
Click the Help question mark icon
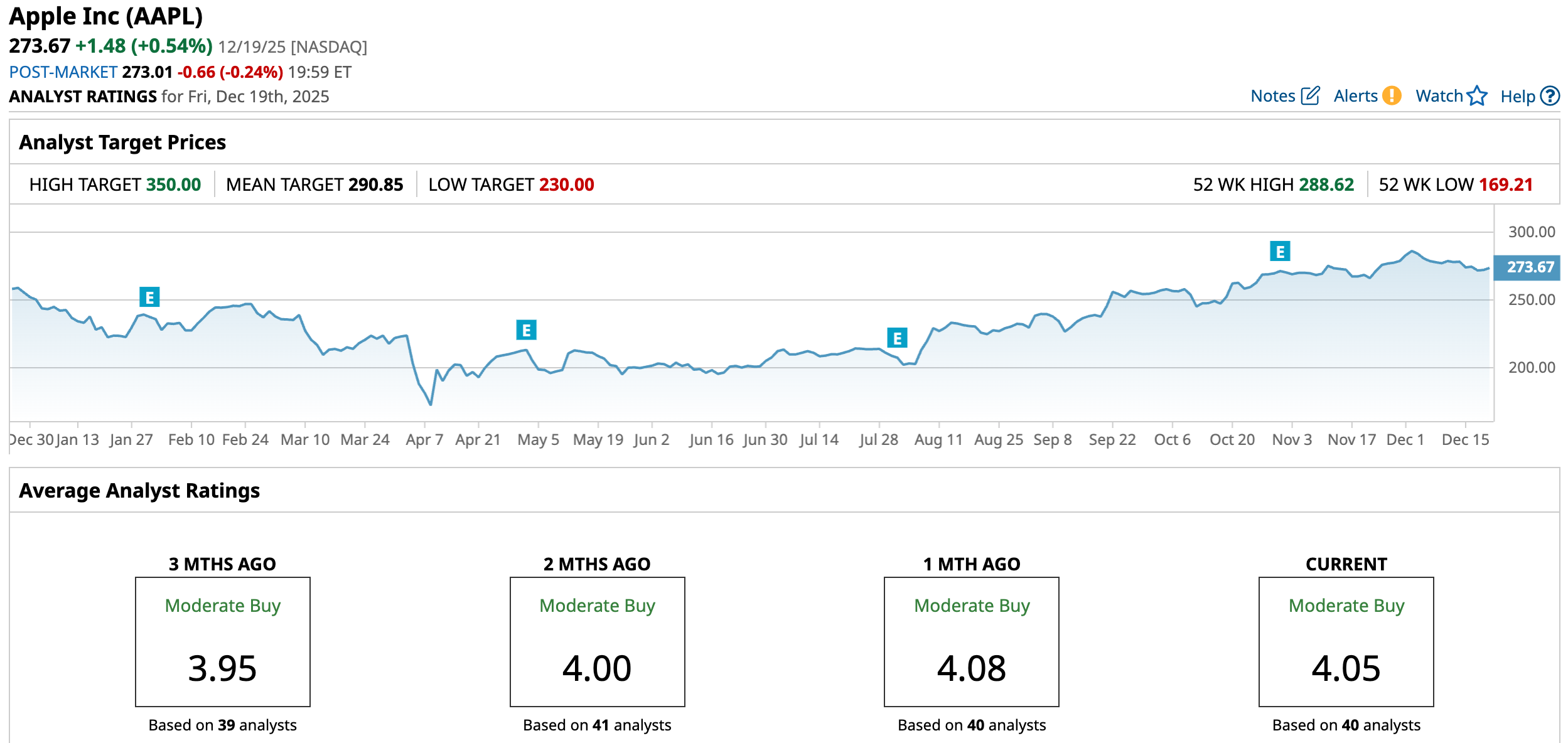[1550, 96]
